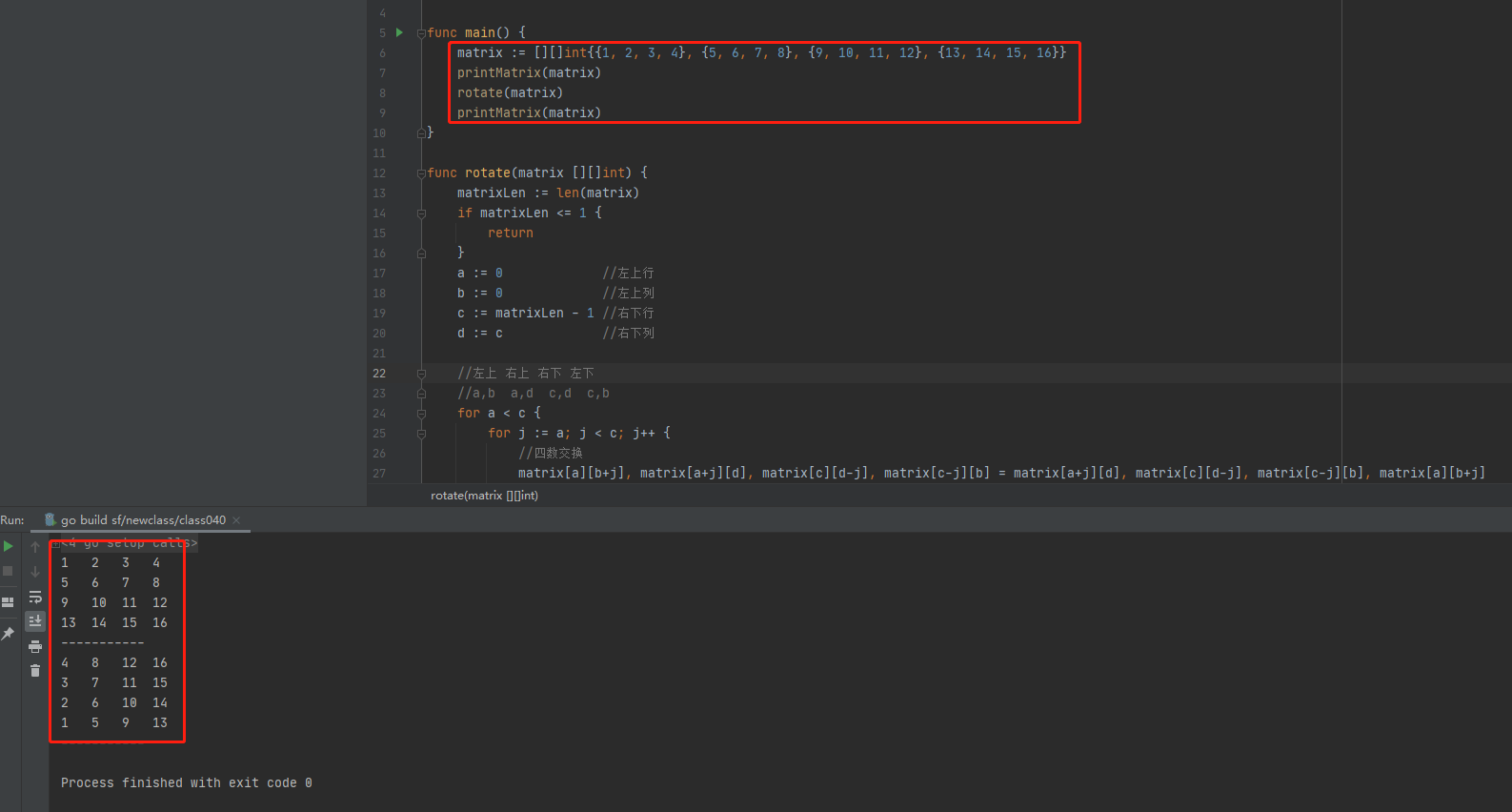The width and height of the screenshot is (1512, 812).
Task: Click 'd := c' assignment on line 20
Action: (479, 334)
